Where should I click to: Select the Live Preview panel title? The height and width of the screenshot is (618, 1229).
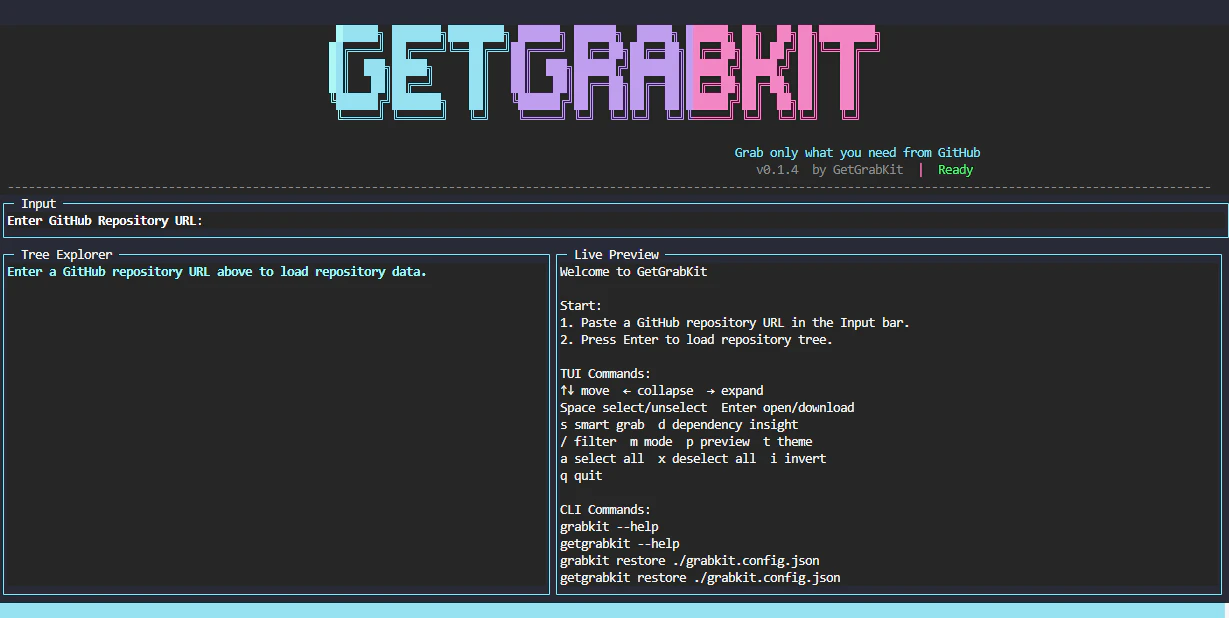[x=616, y=255]
